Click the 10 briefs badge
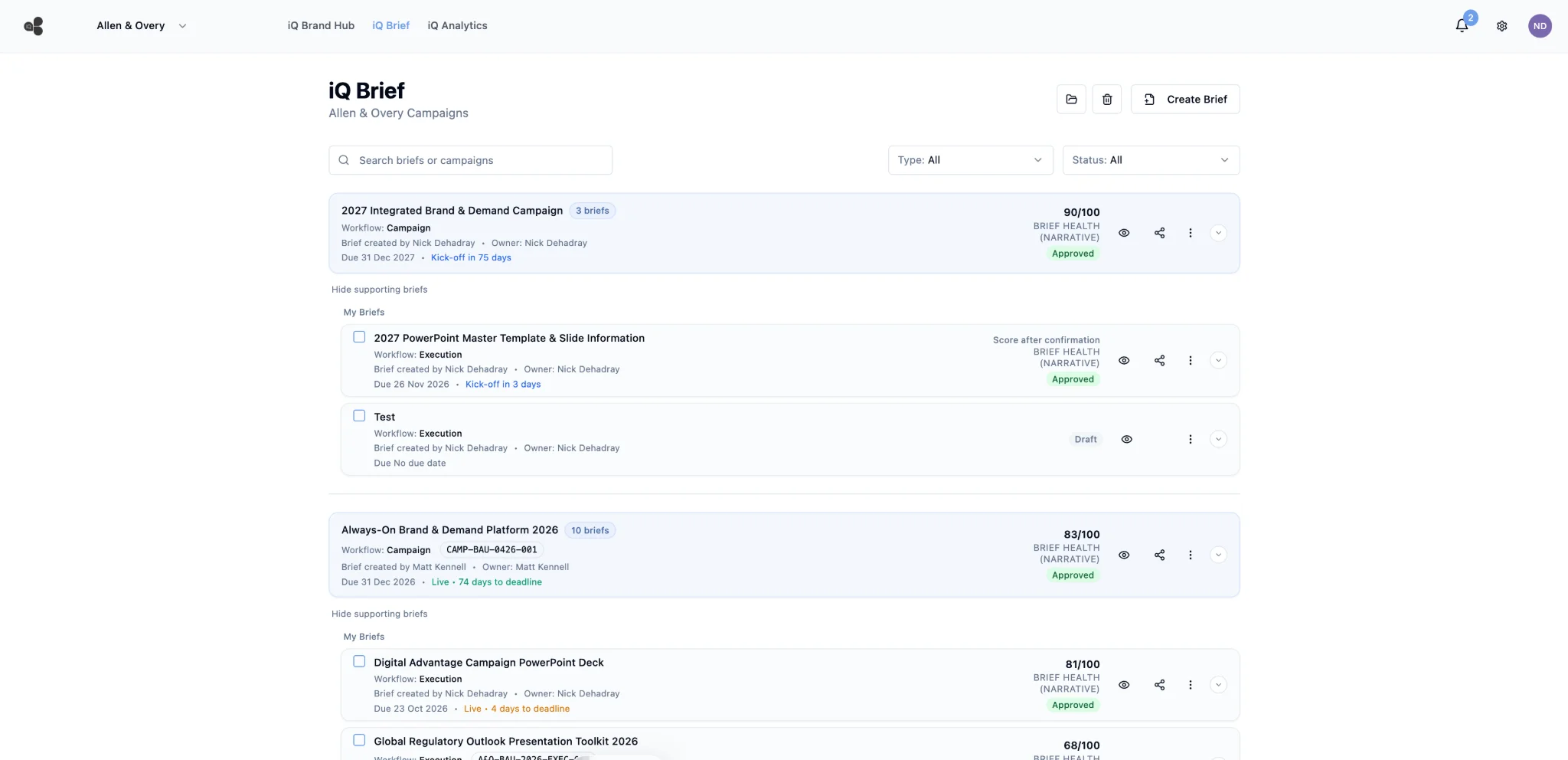The width and height of the screenshot is (1568, 760). (x=590, y=530)
